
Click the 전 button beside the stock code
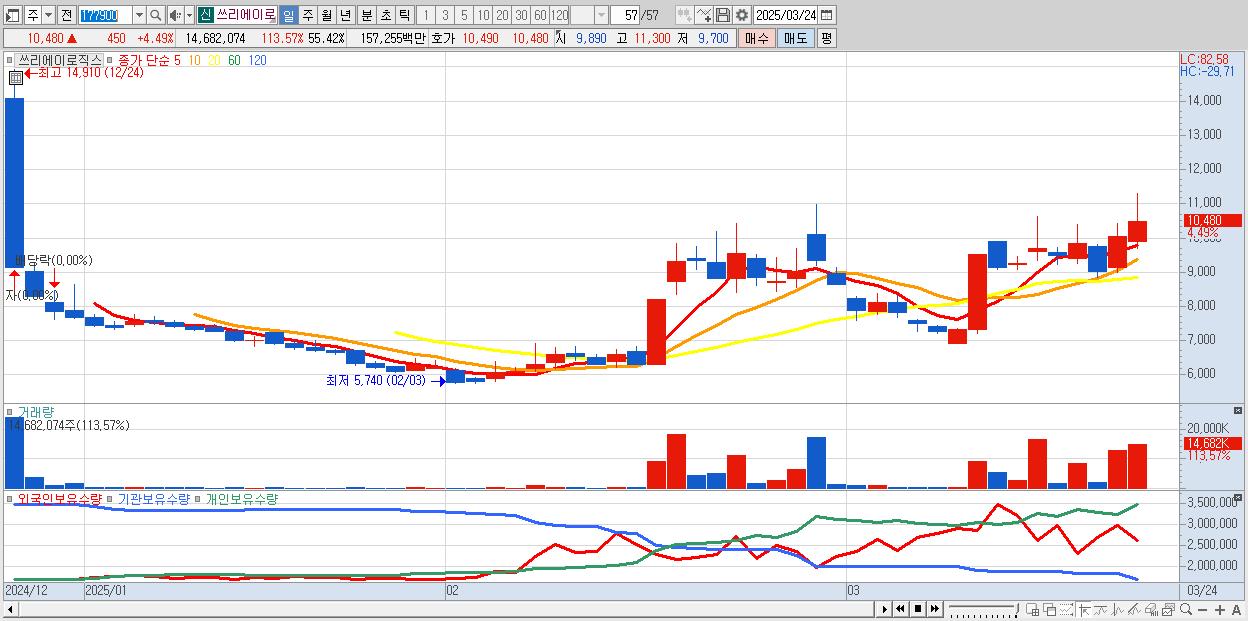click(x=66, y=15)
